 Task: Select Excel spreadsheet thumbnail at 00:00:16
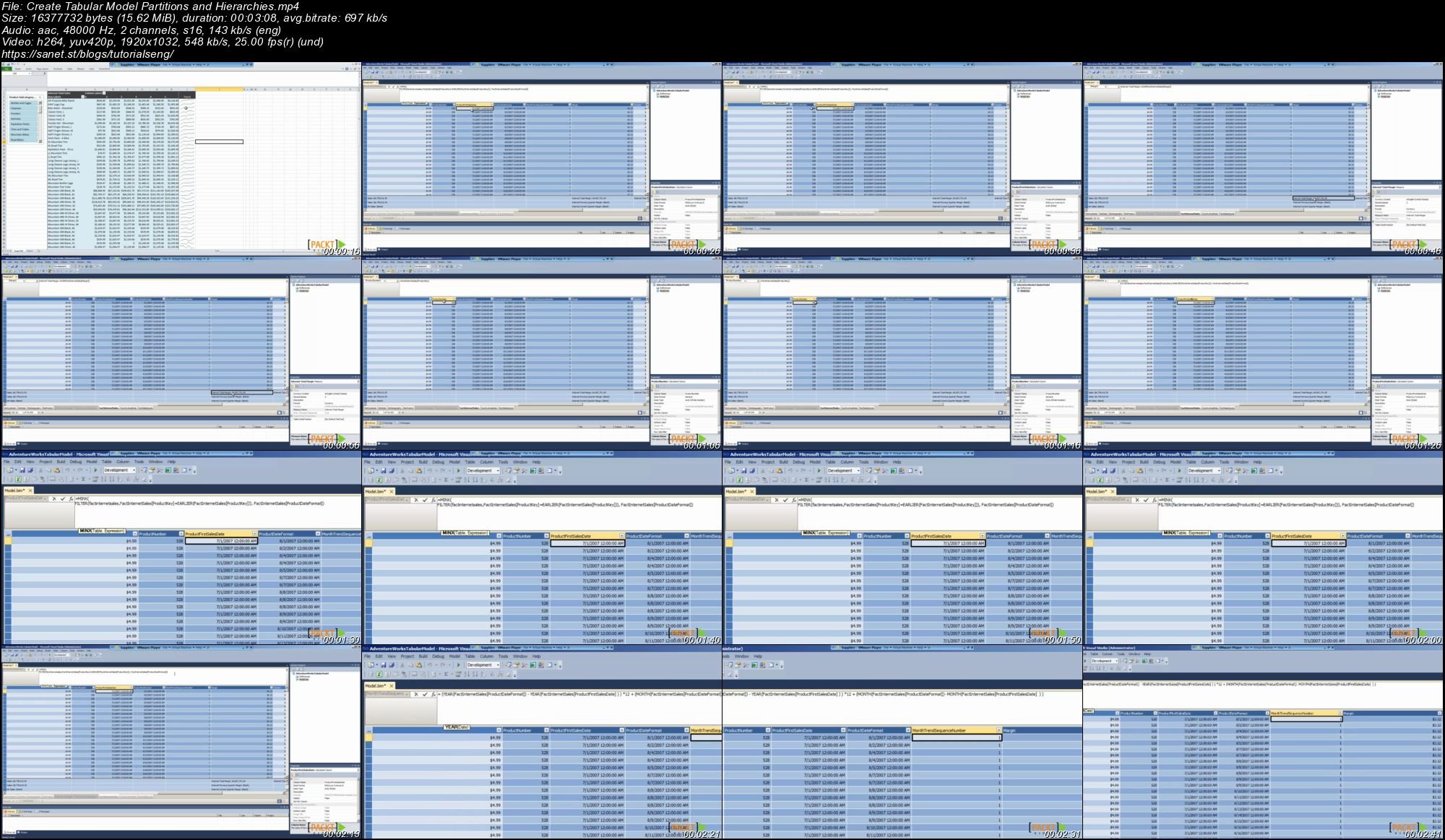coord(181,159)
